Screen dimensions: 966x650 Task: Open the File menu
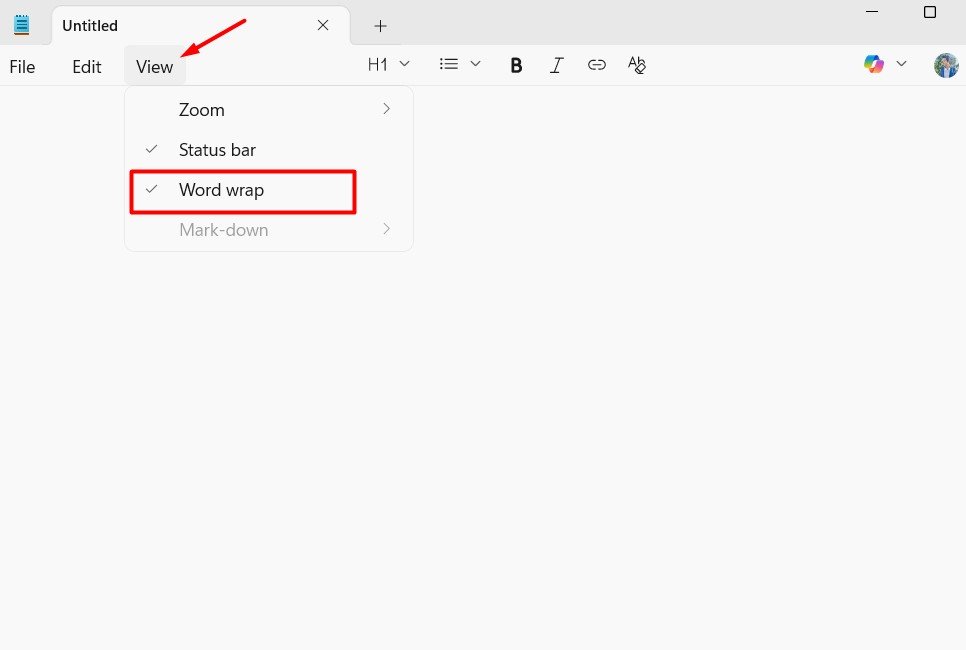click(x=22, y=67)
